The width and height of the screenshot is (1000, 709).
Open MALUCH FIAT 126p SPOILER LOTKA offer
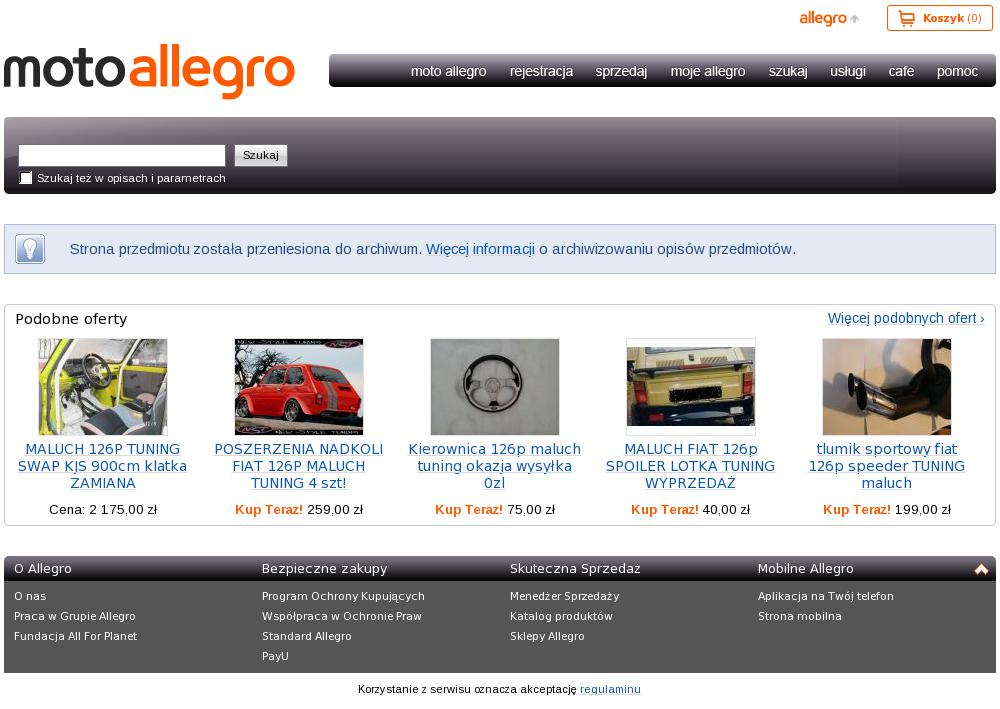pos(691,466)
